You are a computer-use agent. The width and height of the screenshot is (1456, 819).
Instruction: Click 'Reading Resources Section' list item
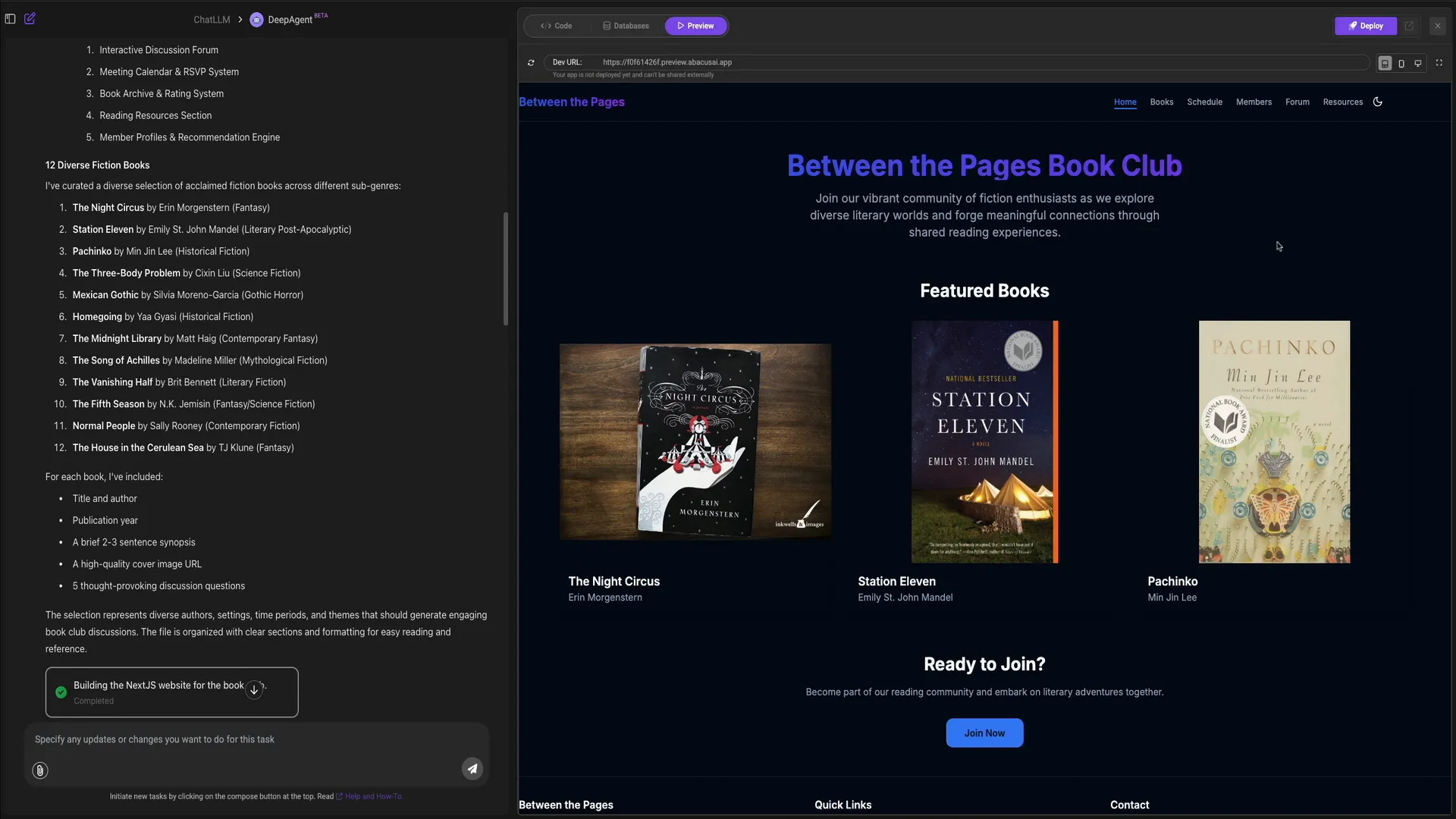click(155, 115)
